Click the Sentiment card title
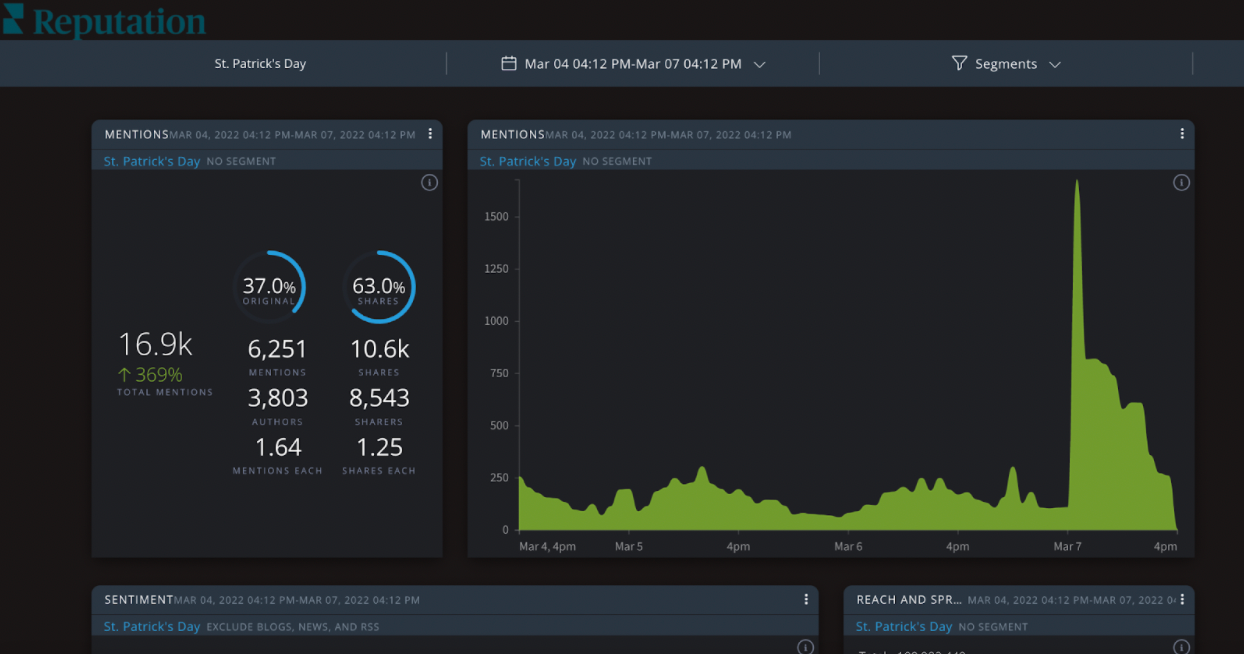The image size is (1244, 654). click(x=138, y=600)
